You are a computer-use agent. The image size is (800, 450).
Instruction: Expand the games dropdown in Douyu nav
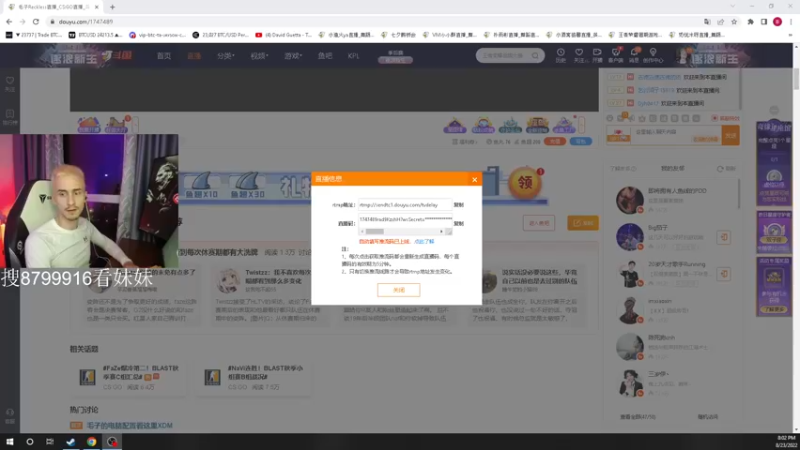(293, 56)
